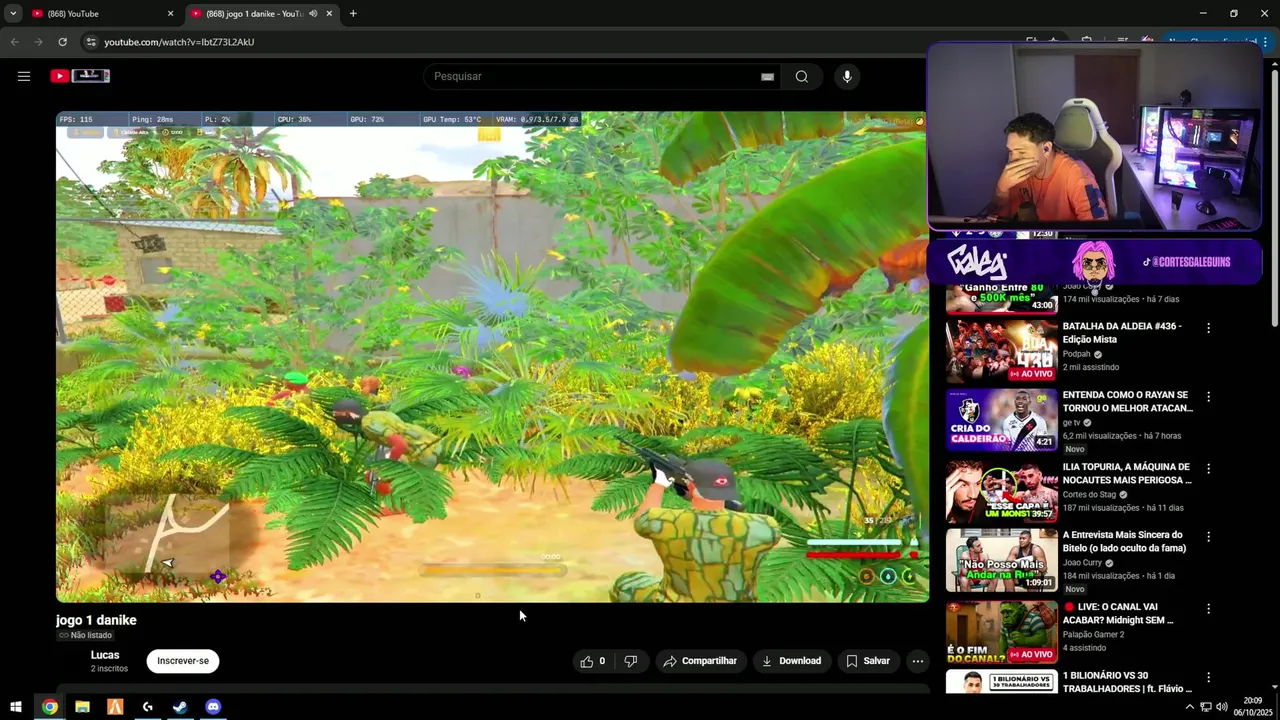Click the browser forward arrow

tap(38, 42)
